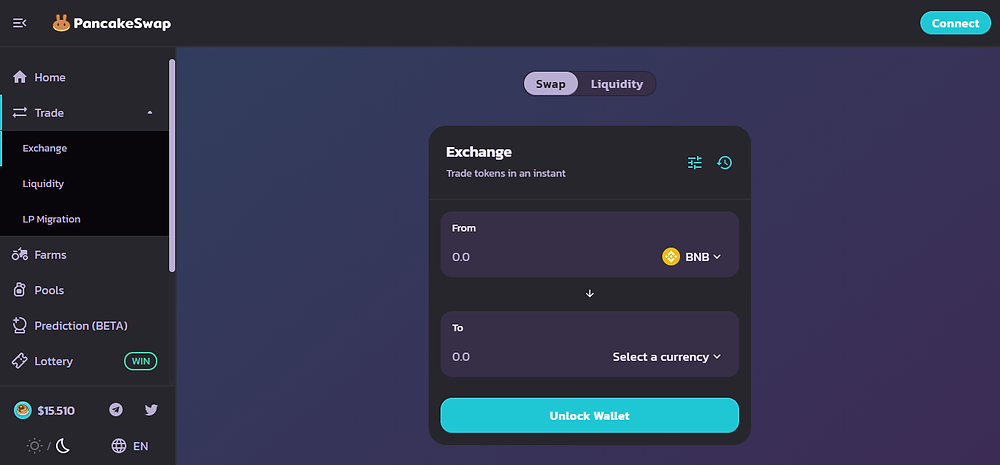Click the PancakeSwap bunny logo
Viewport: 1000px width, 465px height.
coord(61,24)
